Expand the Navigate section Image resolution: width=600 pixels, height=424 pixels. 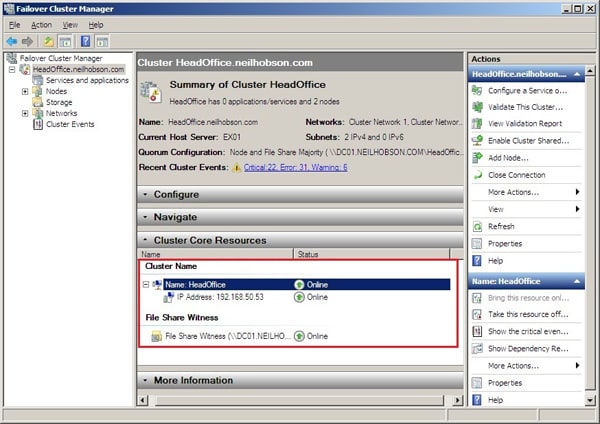(x=145, y=217)
